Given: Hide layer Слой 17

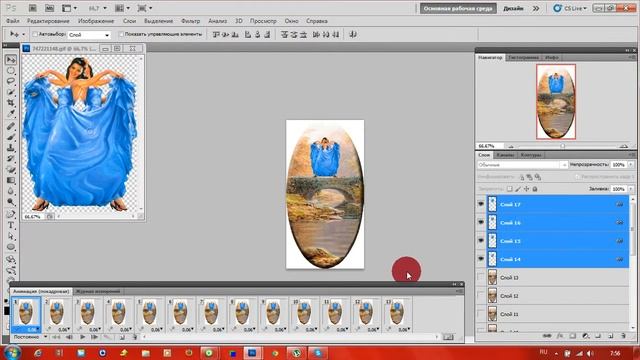Looking at the screenshot, I should coord(481,204).
